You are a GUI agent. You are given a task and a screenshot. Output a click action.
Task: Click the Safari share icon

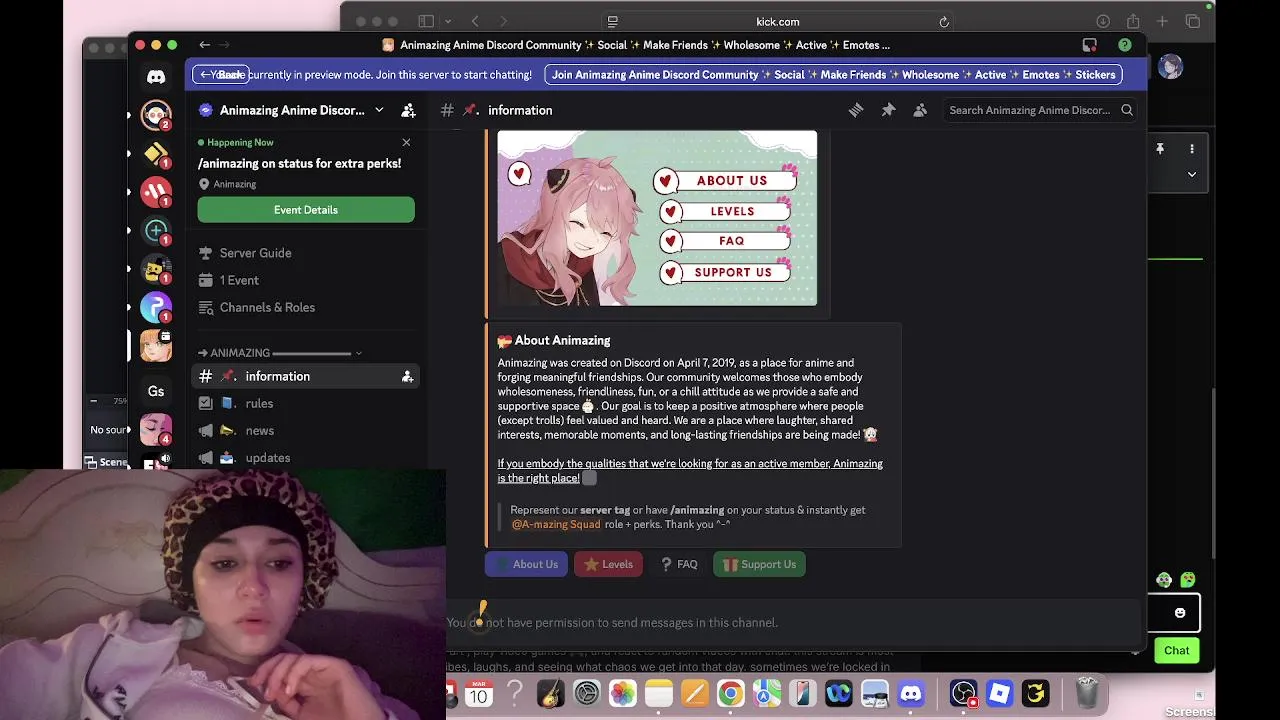tap(1133, 21)
